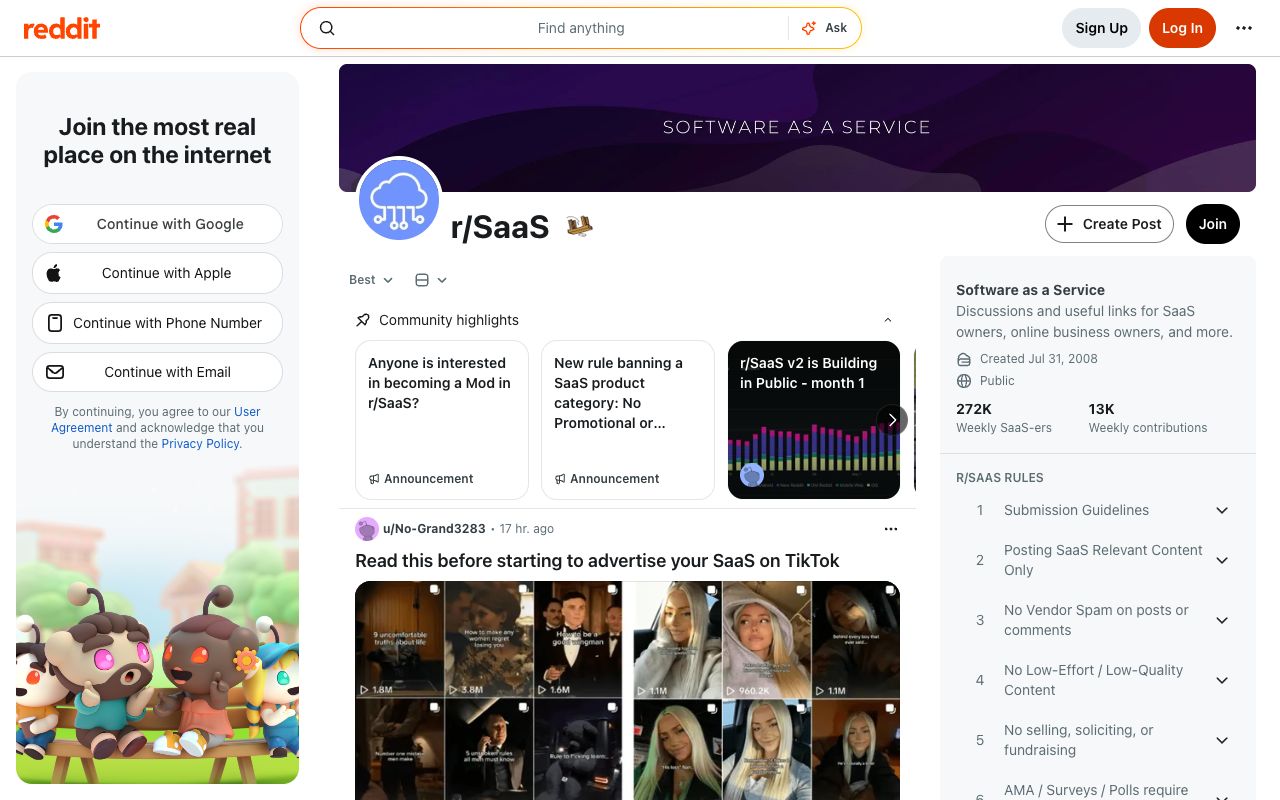1280x800 pixels.
Task: Collapse the Community highlights section
Action: (x=888, y=320)
